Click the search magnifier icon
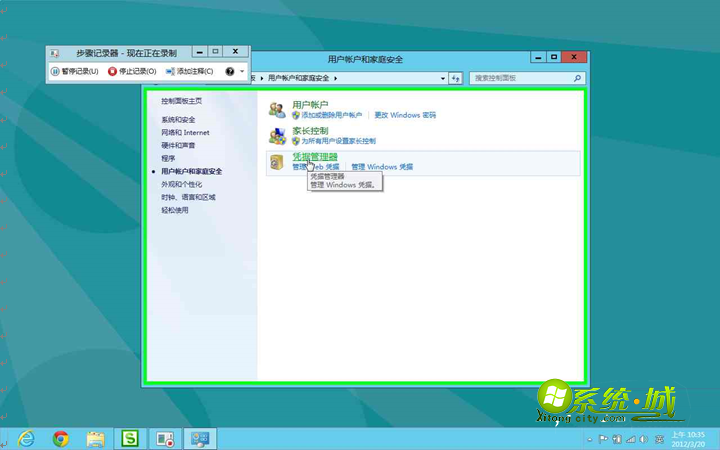 pyautogui.click(x=577, y=78)
